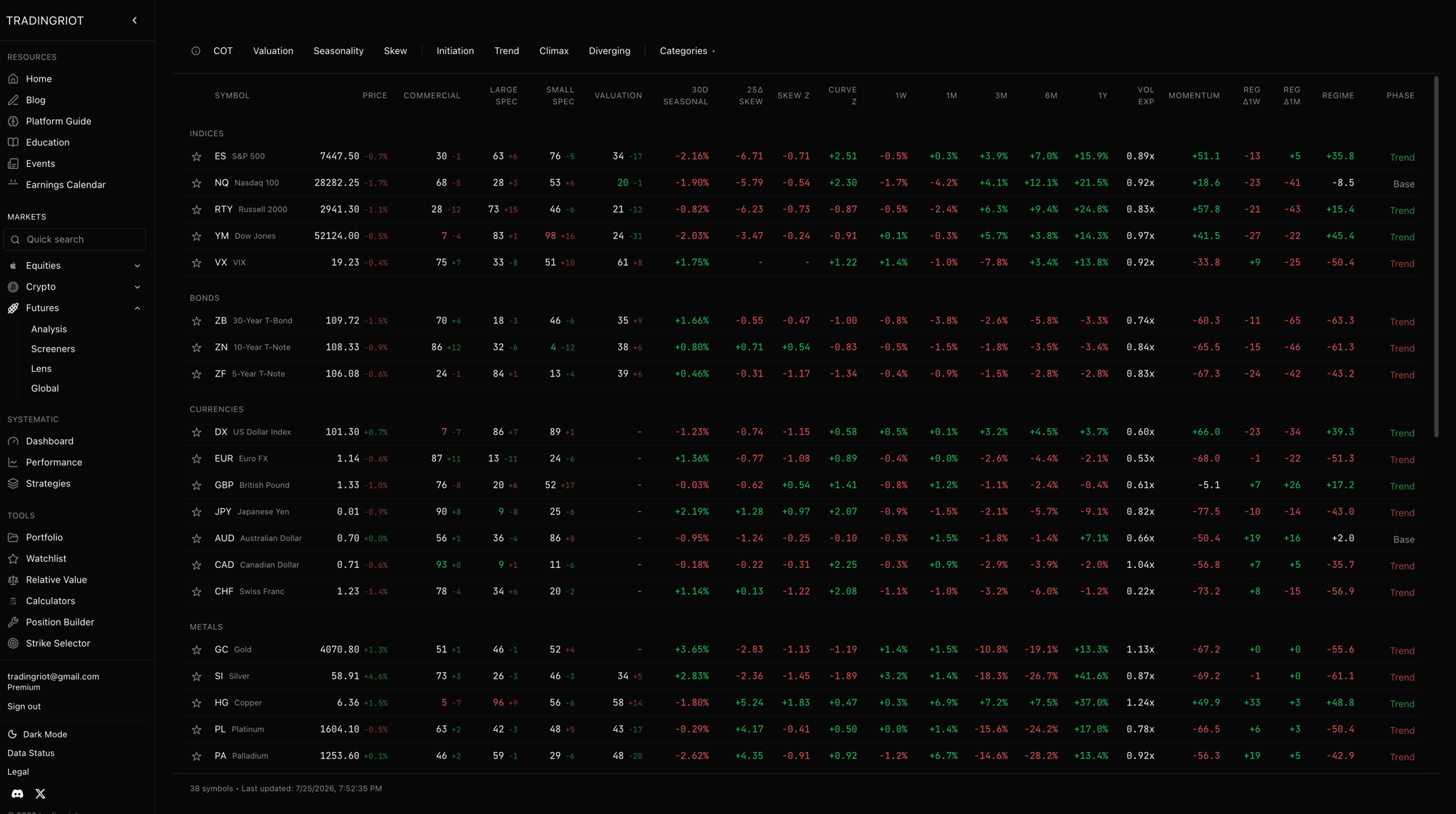Click the Quick search field
This screenshot has height=814, width=1456.
point(74,240)
